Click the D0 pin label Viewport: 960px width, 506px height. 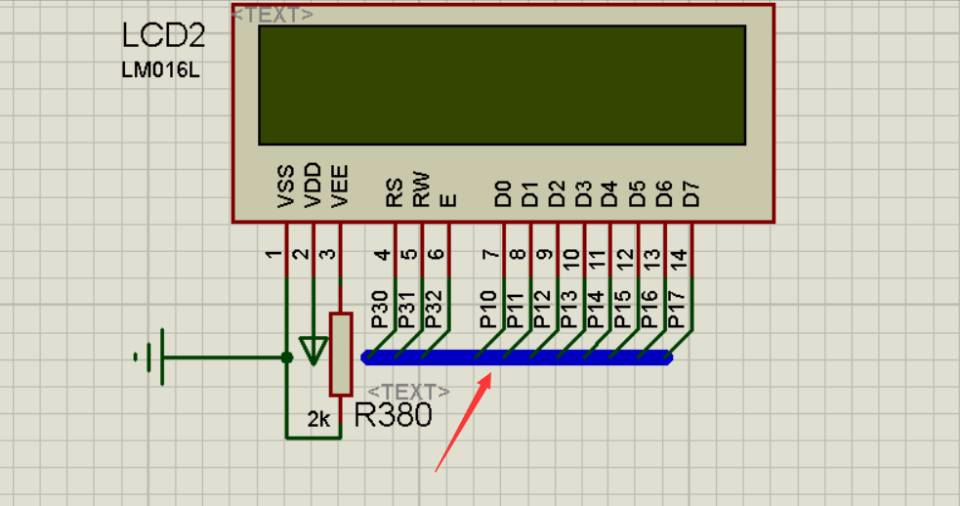(503, 194)
